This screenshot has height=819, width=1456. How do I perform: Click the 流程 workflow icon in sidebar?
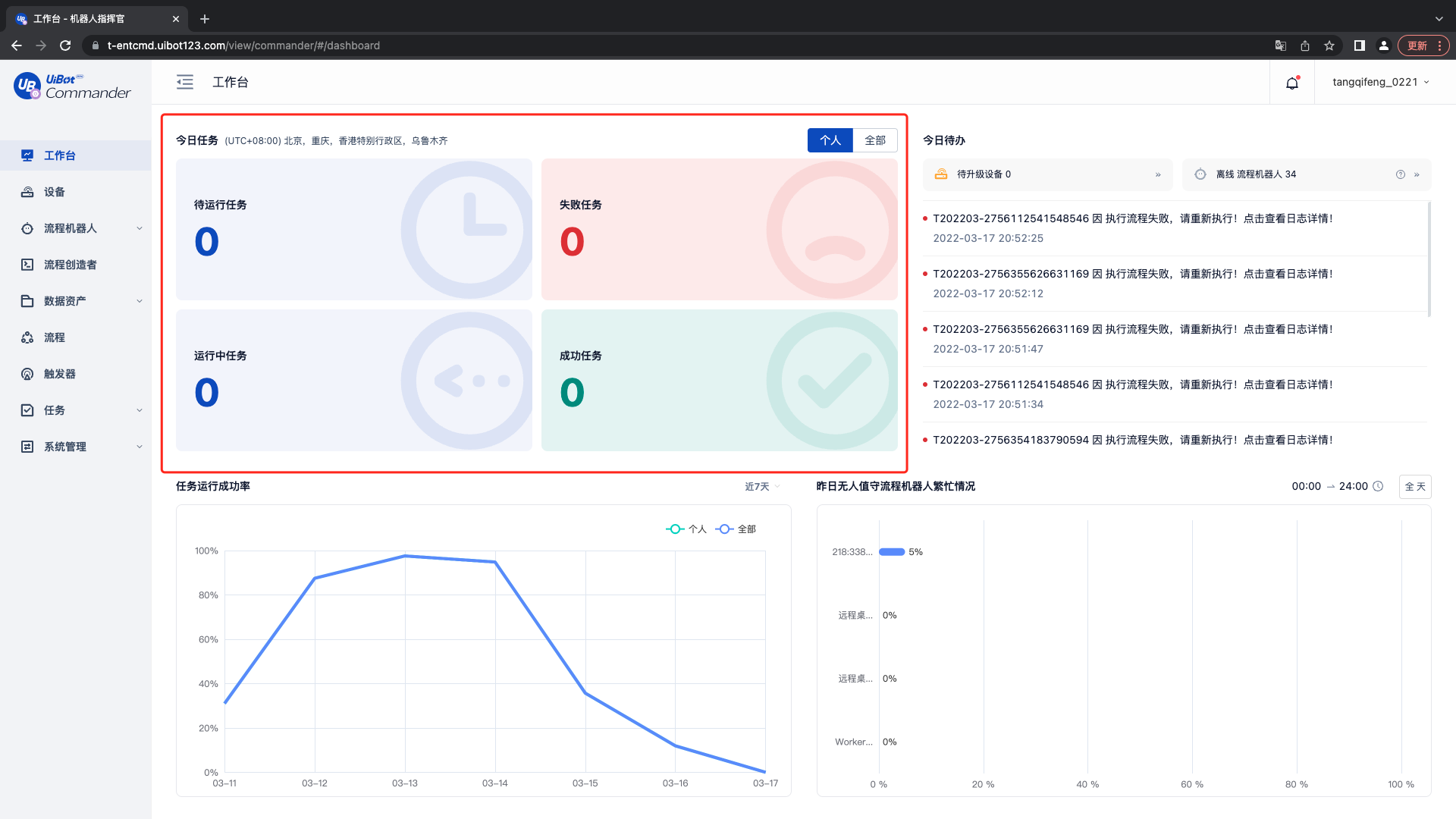coord(27,337)
